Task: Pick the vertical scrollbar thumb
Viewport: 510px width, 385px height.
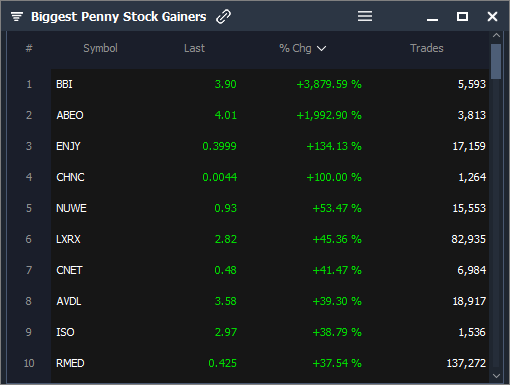Action: (496, 62)
